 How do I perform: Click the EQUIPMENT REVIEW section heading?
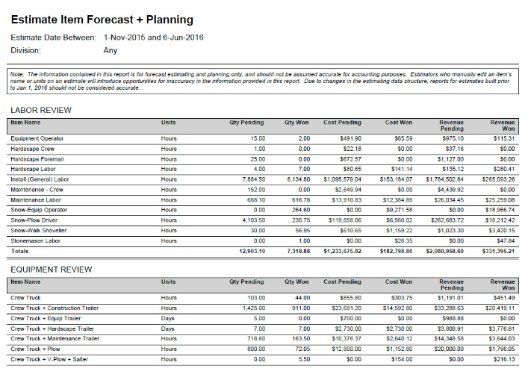click(51, 270)
